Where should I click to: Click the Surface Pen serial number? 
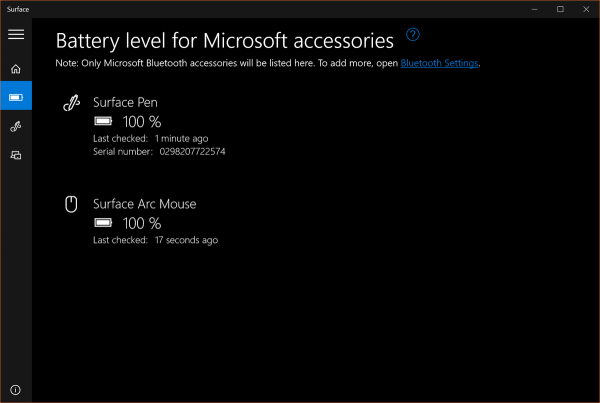pyautogui.click(x=192, y=151)
